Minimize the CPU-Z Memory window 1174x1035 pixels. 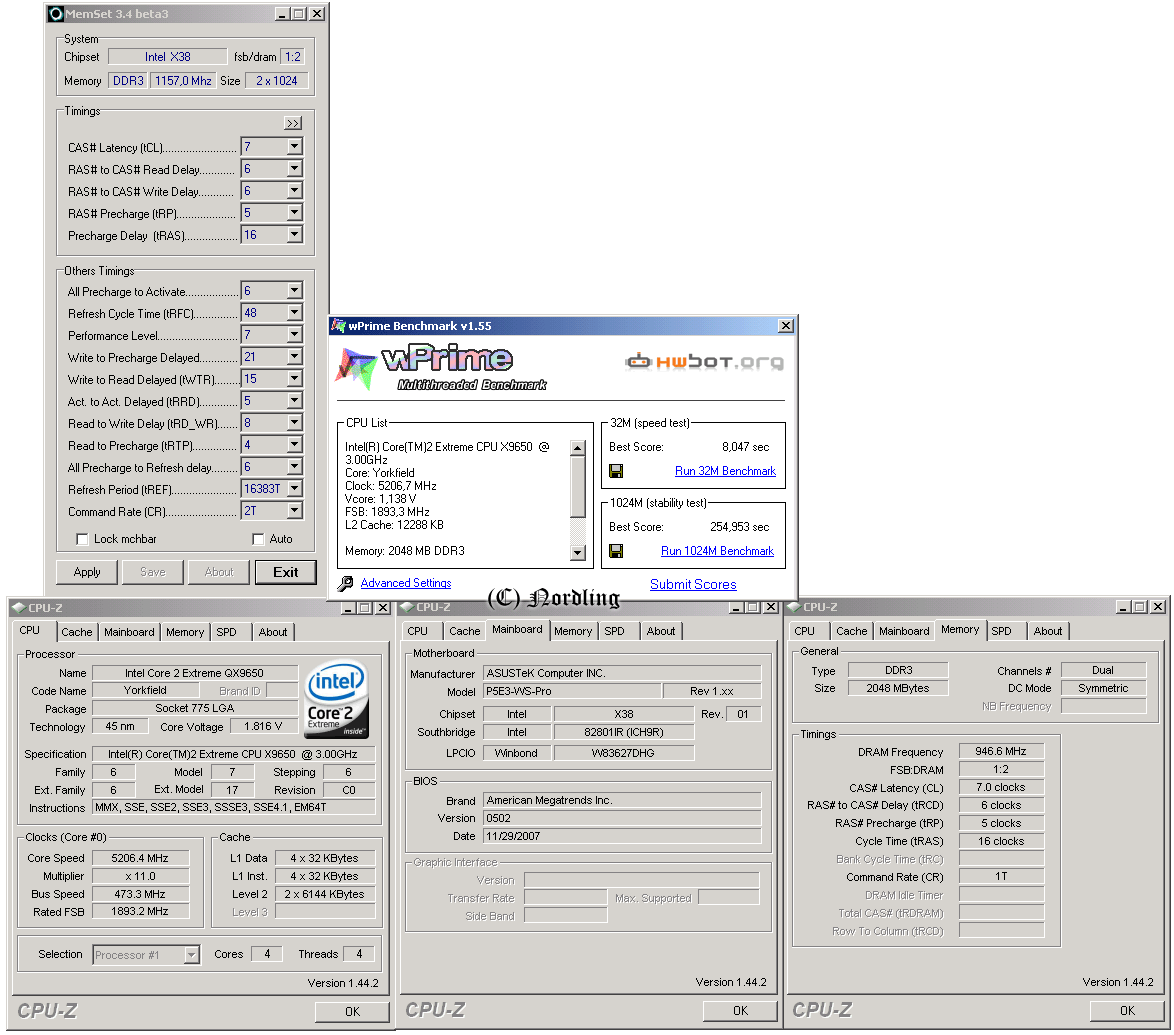pos(1123,607)
